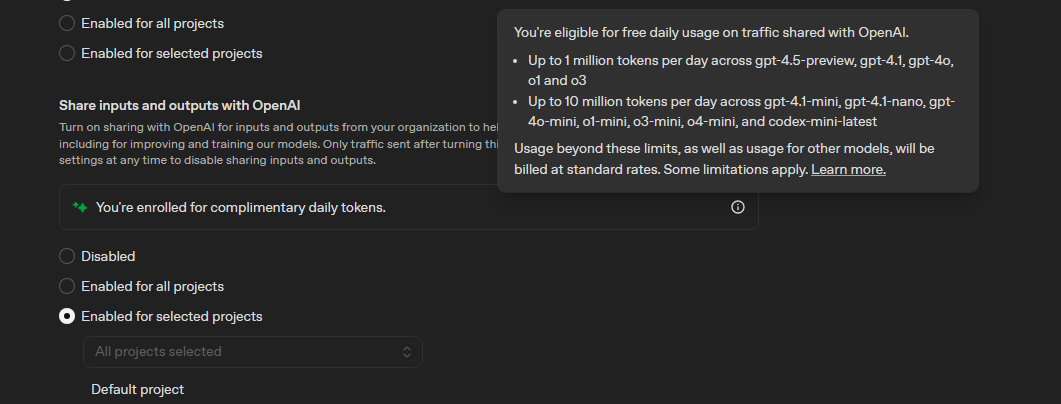Click the tooltip bullet about 1 million tokens
This screenshot has width=1061, height=404.
741,70
